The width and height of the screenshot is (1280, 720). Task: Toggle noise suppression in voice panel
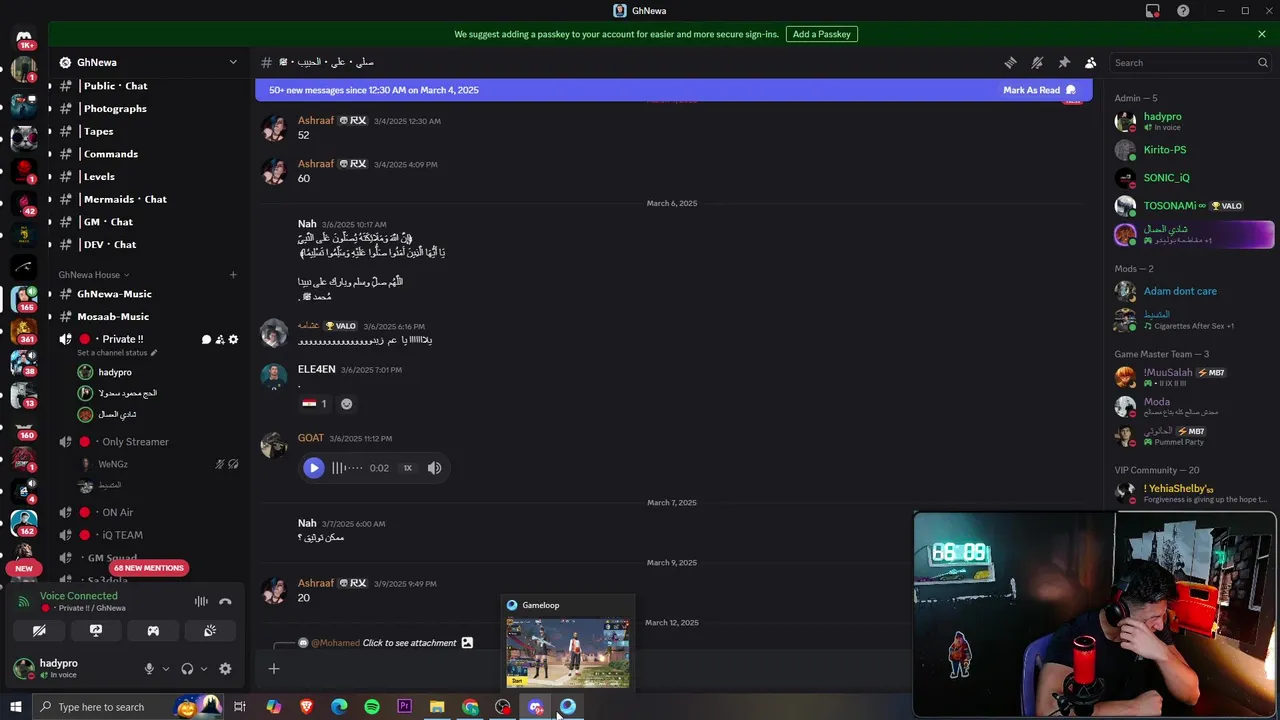[x=201, y=601]
